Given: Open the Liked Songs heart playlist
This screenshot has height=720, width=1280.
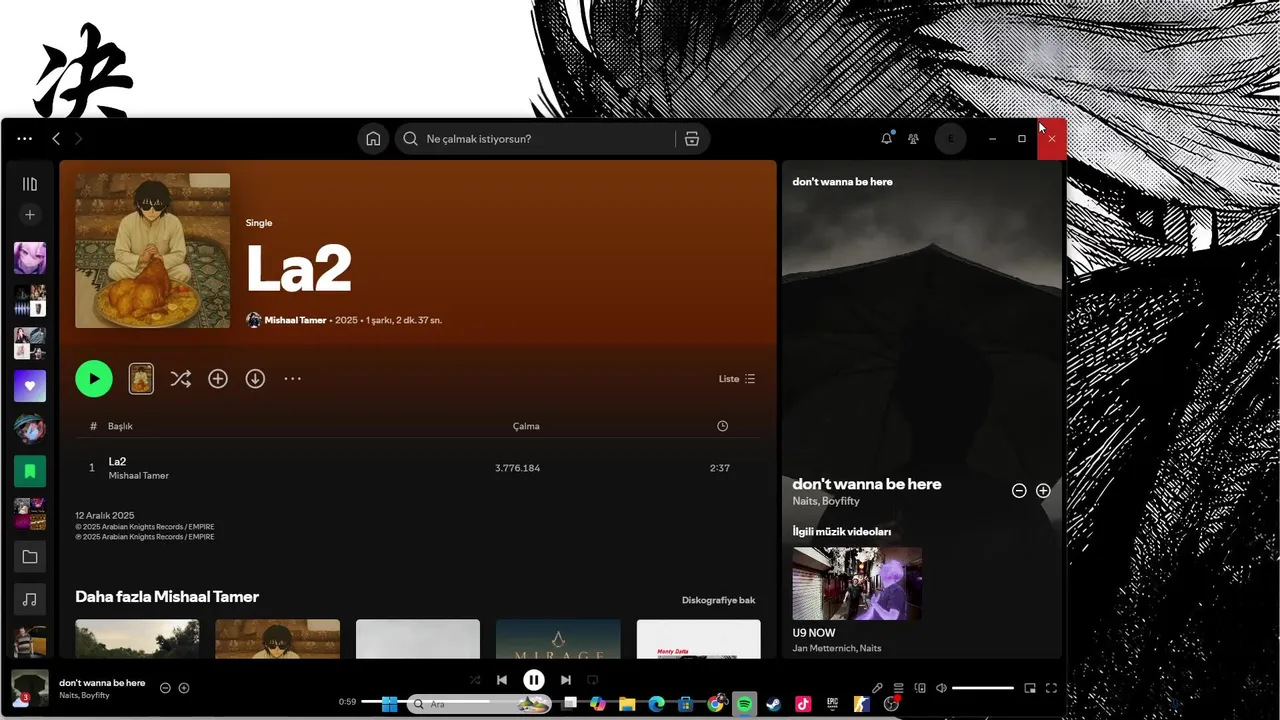Looking at the screenshot, I should [30, 386].
